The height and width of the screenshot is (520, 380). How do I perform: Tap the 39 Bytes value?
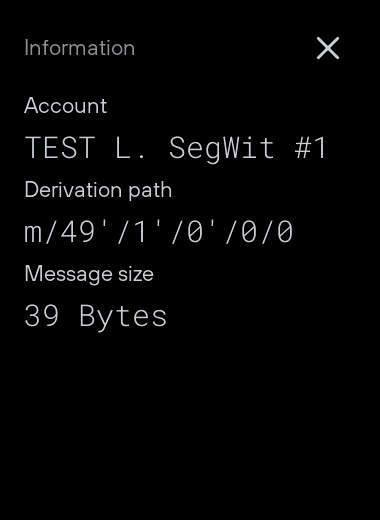(x=96, y=316)
